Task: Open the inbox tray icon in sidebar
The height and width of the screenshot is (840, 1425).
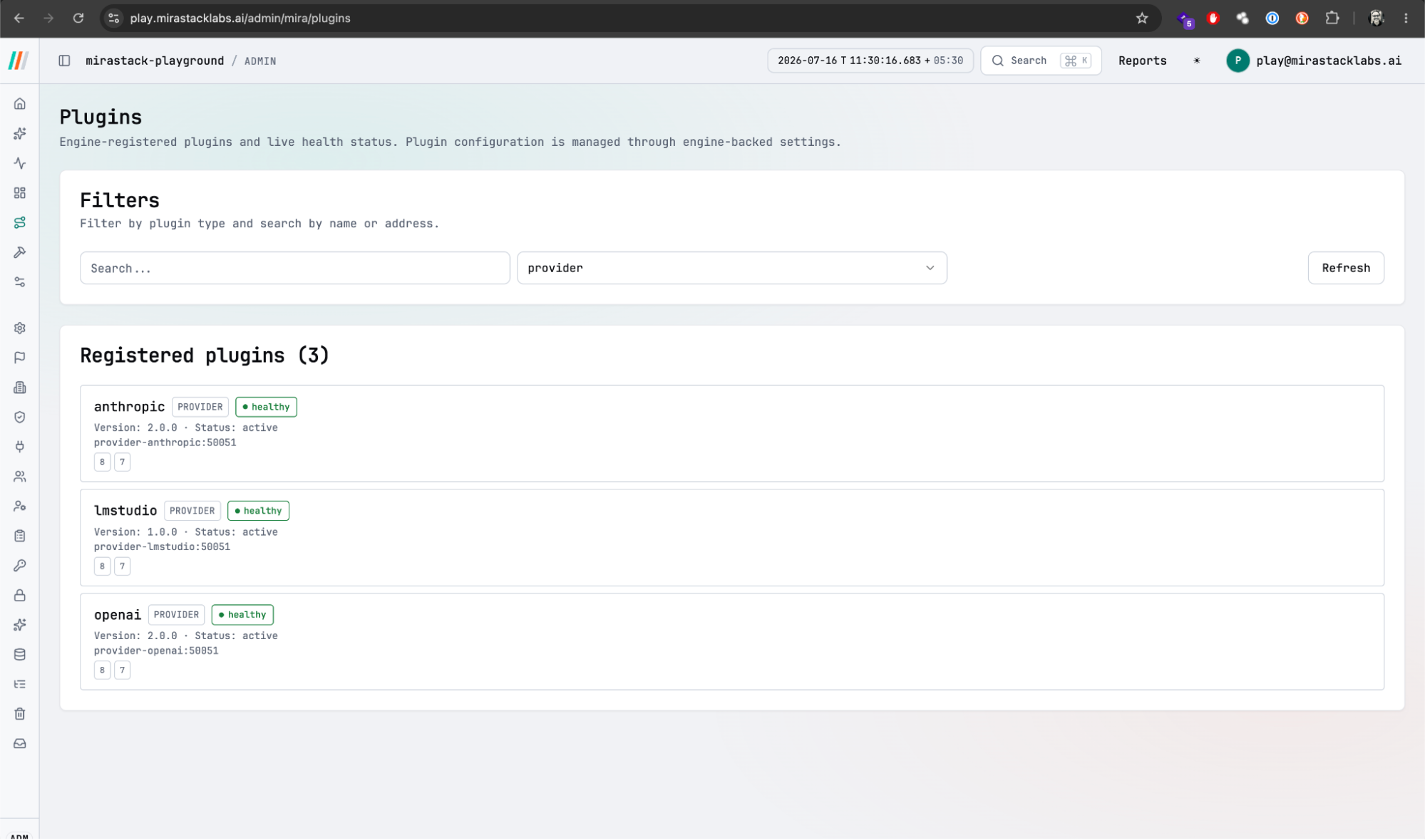Action: tap(20, 744)
